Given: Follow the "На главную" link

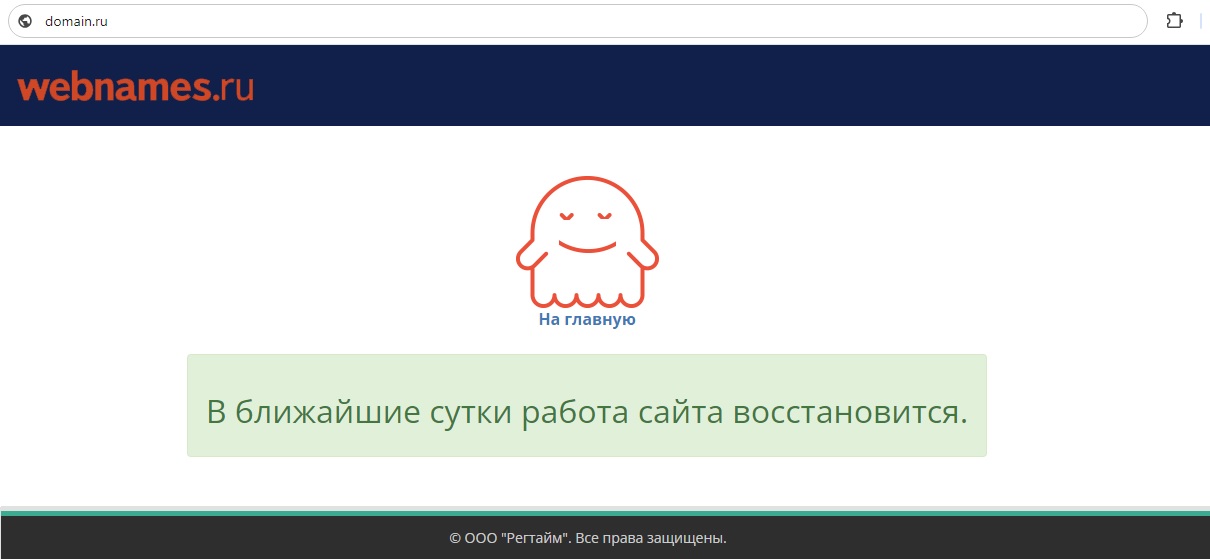Looking at the screenshot, I should pos(587,320).
